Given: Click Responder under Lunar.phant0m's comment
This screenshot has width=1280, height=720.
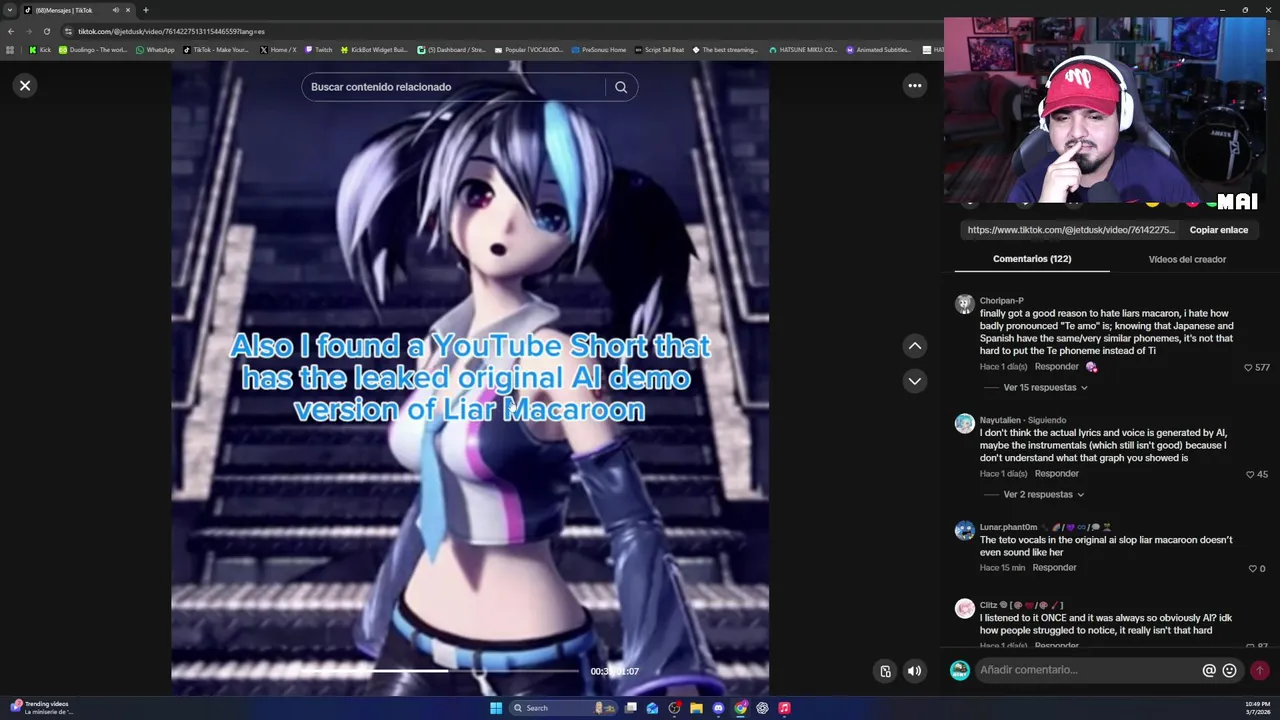Looking at the screenshot, I should 1054,568.
